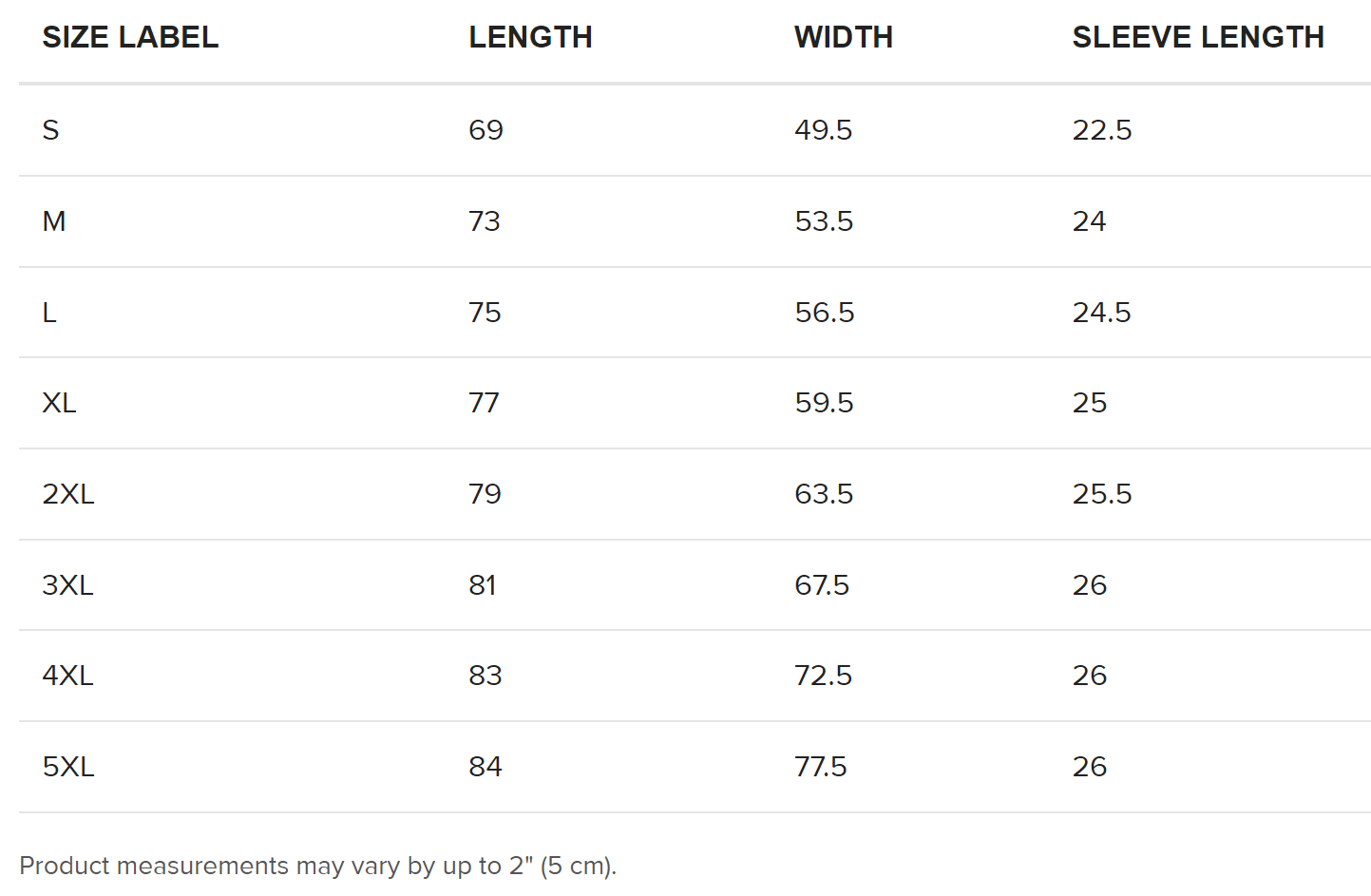The image size is (1371, 896).
Task: Click the product measurements disclaimer text
Action: point(318,866)
